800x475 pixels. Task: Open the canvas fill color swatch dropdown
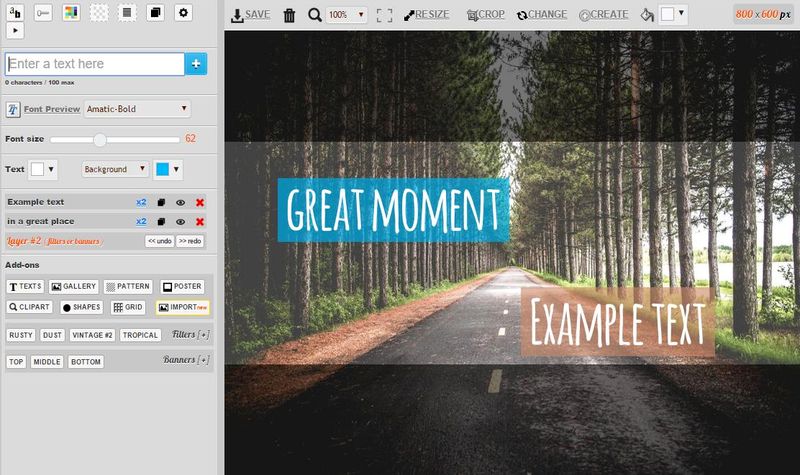673,15
